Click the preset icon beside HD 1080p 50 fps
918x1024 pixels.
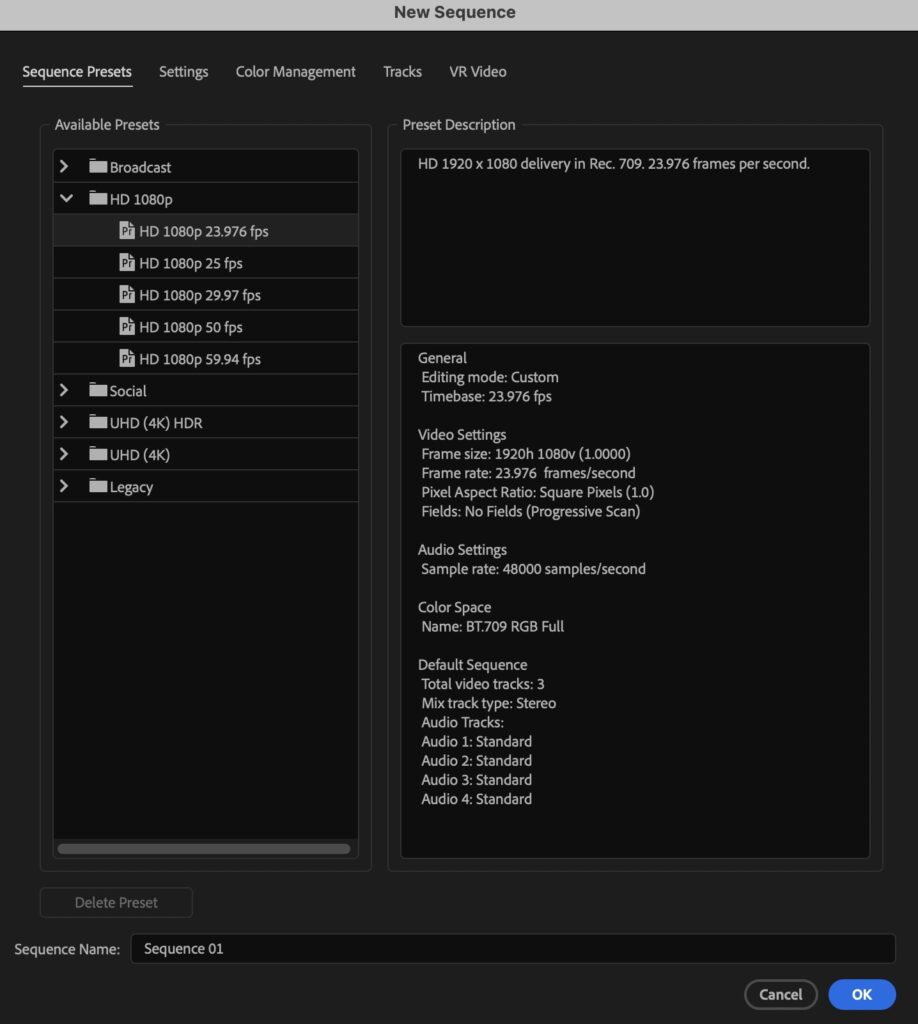point(127,327)
